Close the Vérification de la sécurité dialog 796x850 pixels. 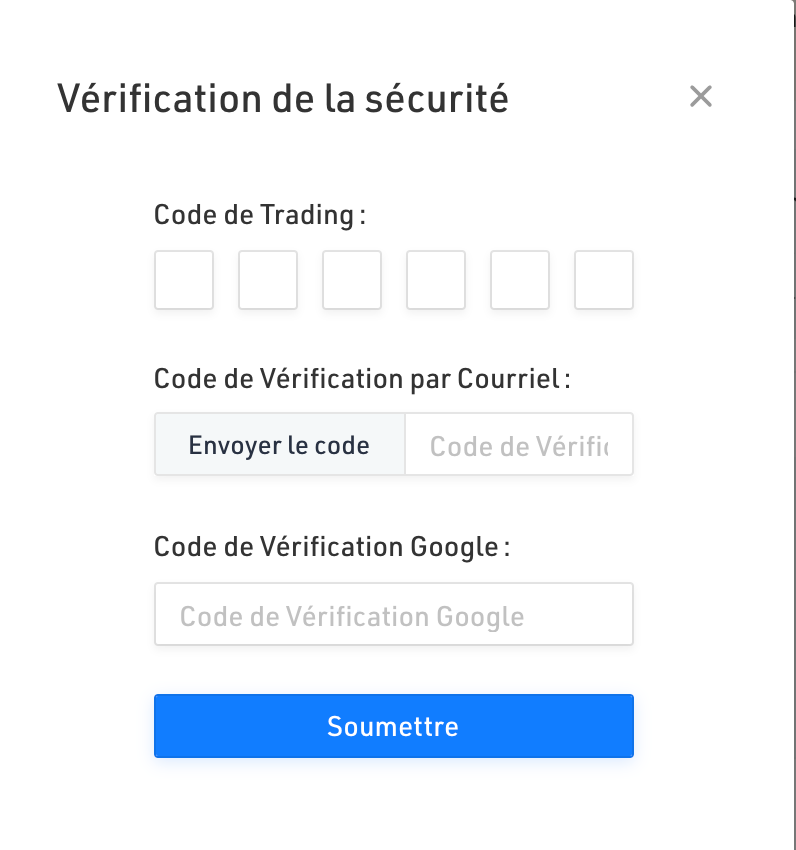[x=701, y=96]
